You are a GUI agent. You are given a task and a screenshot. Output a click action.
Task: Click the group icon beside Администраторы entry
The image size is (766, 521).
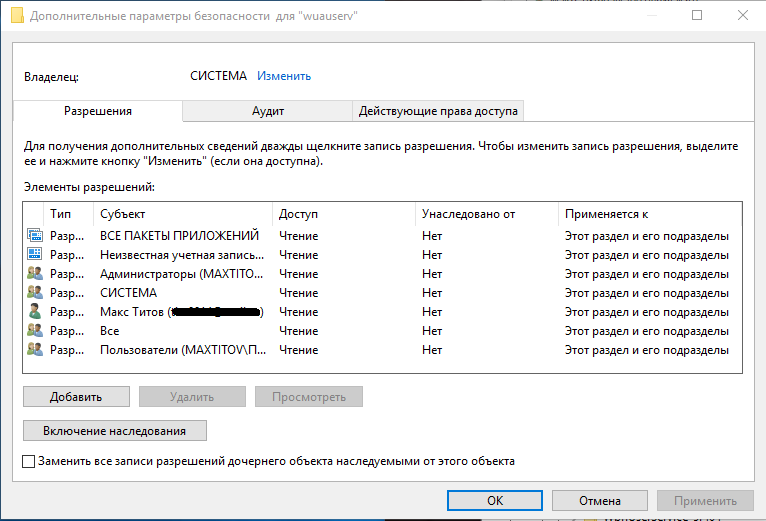pyautogui.click(x=35, y=273)
